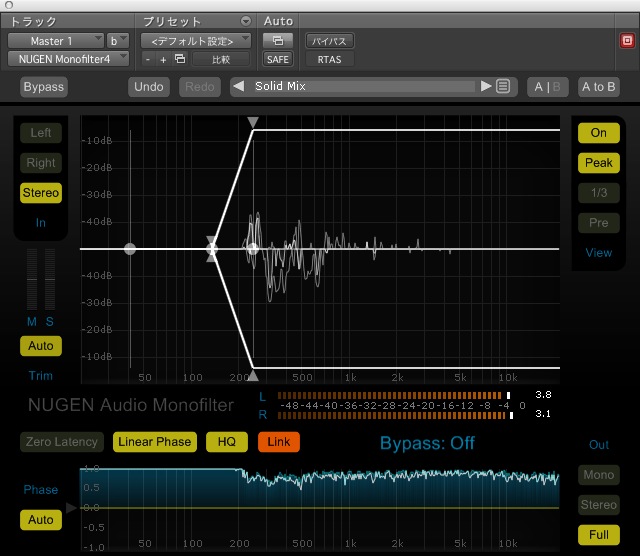Image resolution: width=640 pixels, height=556 pixels.
Task: Toggle the Stereo input mode
Action: tap(41, 193)
